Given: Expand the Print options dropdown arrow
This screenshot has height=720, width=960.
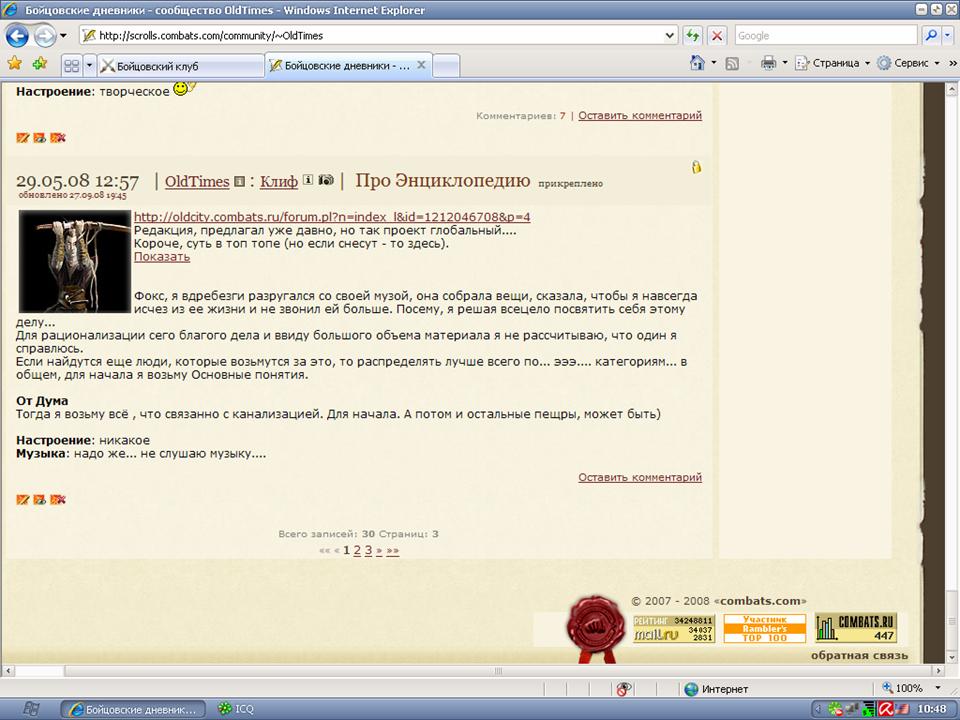Looking at the screenshot, I should click(785, 62).
